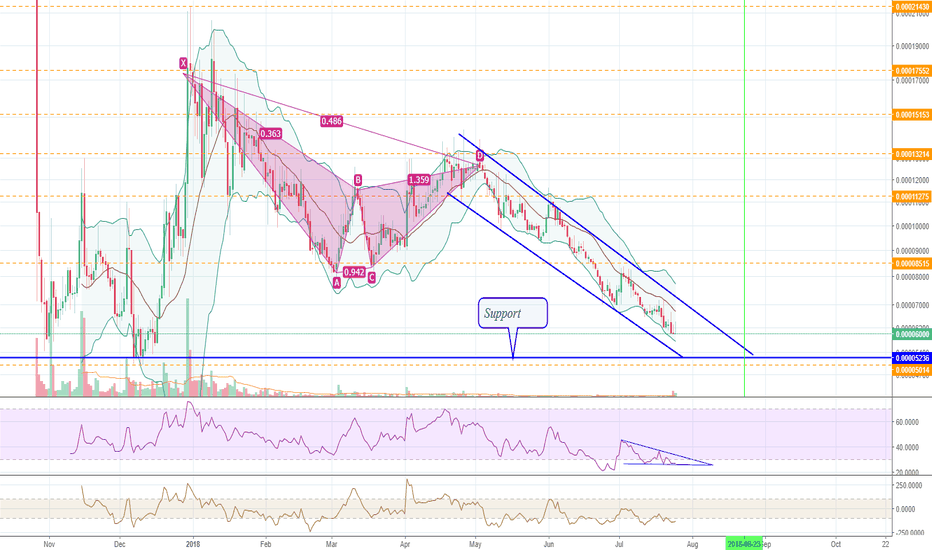
Task: Click the 0.00010000 price axis tick
Action: [912, 227]
